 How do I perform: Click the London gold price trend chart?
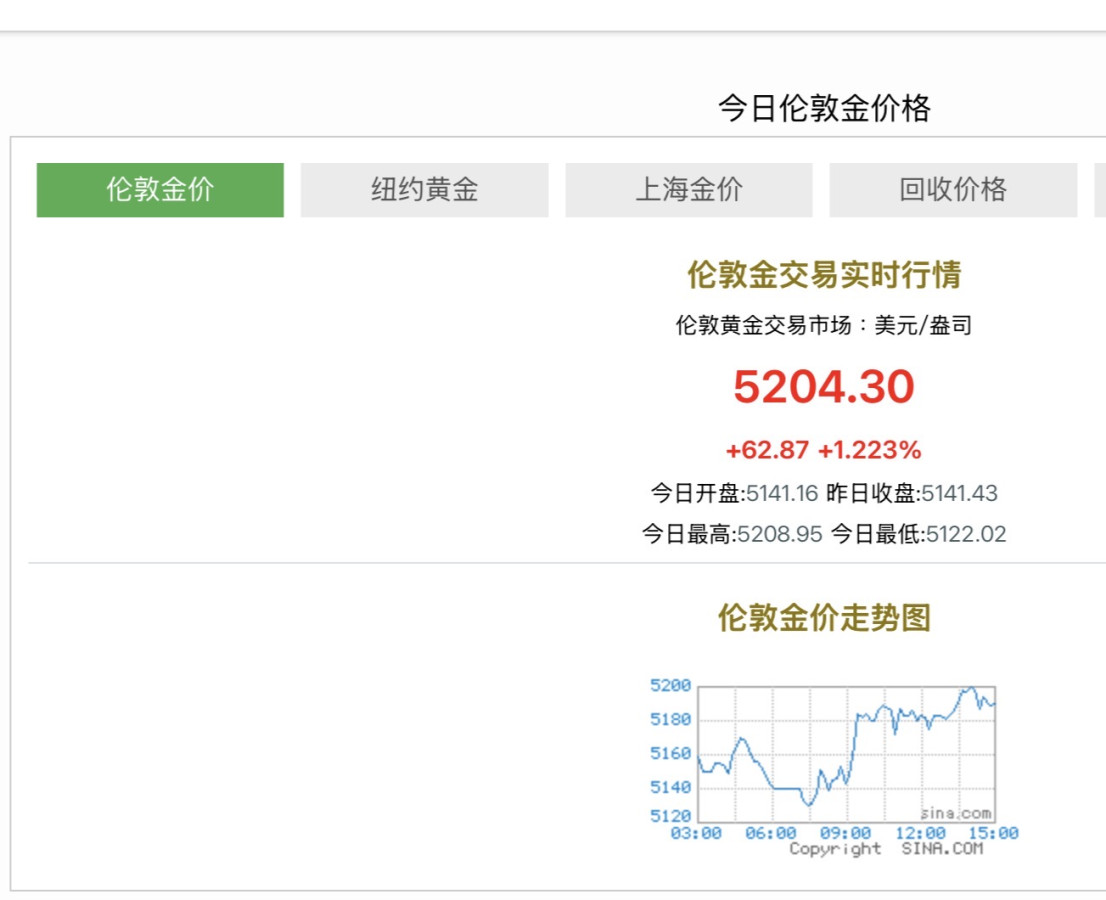pyautogui.click(x=834, y=767)
